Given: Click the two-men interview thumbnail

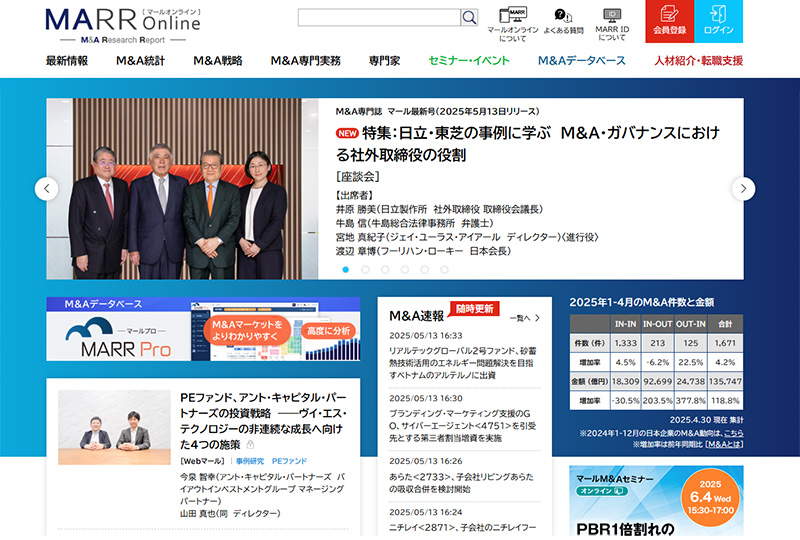Looking at the screenshot, I should [x=114, y=428].
